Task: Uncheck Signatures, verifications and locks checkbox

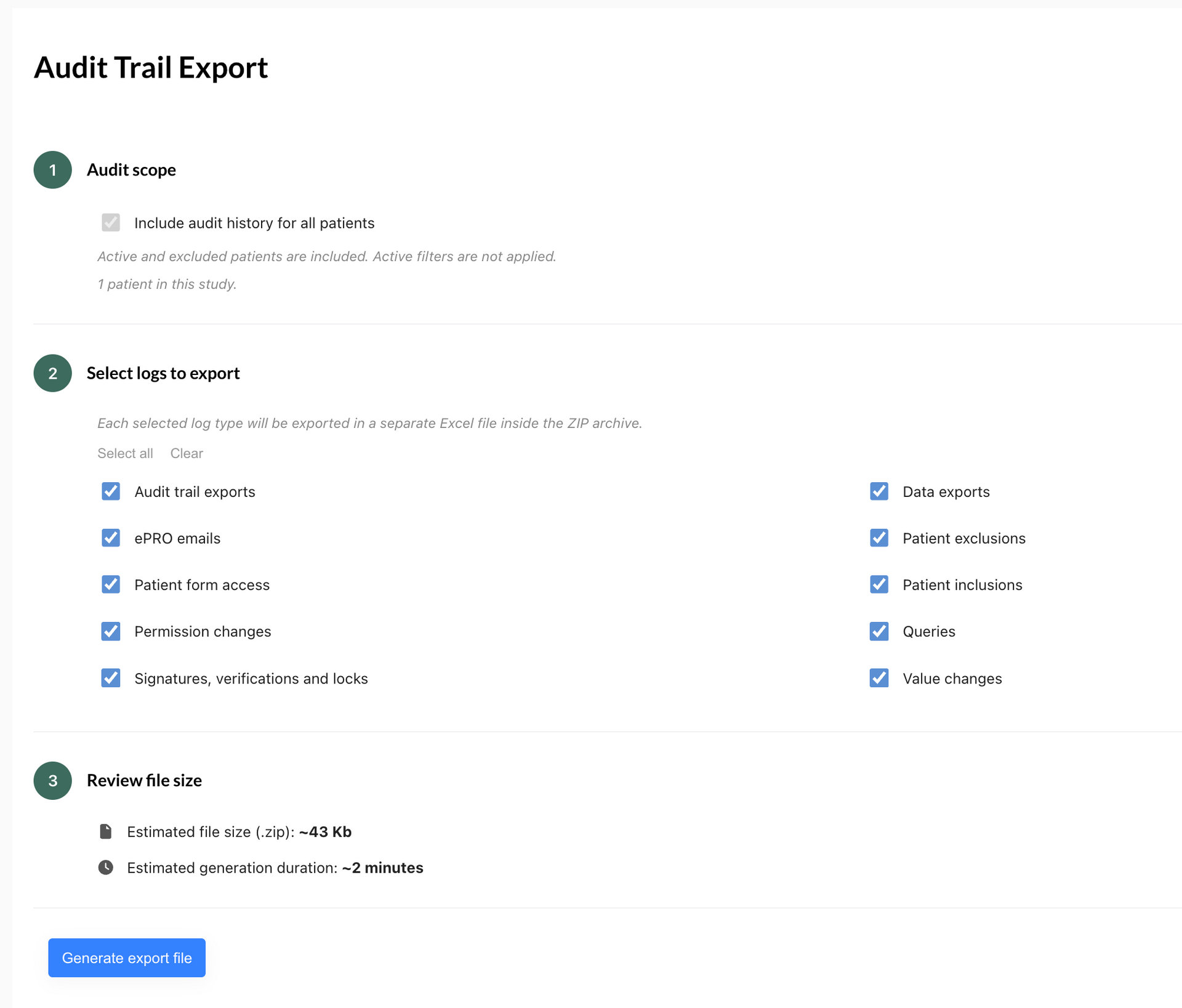Action: click(x=111, y=678)
